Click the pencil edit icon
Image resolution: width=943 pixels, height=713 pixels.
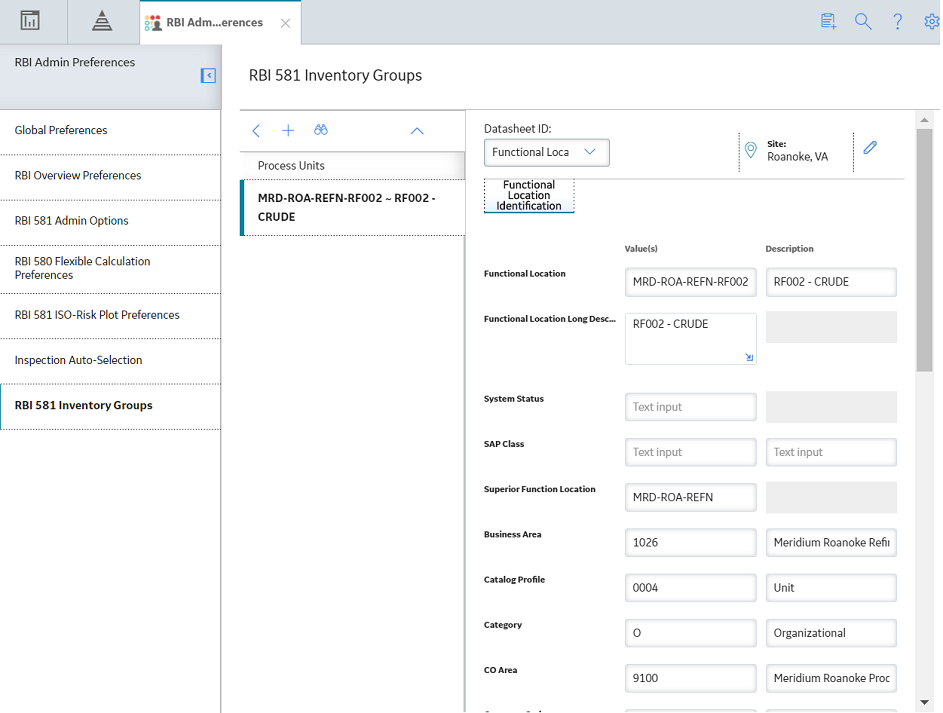pyautogui.click(x=870, y=147)
